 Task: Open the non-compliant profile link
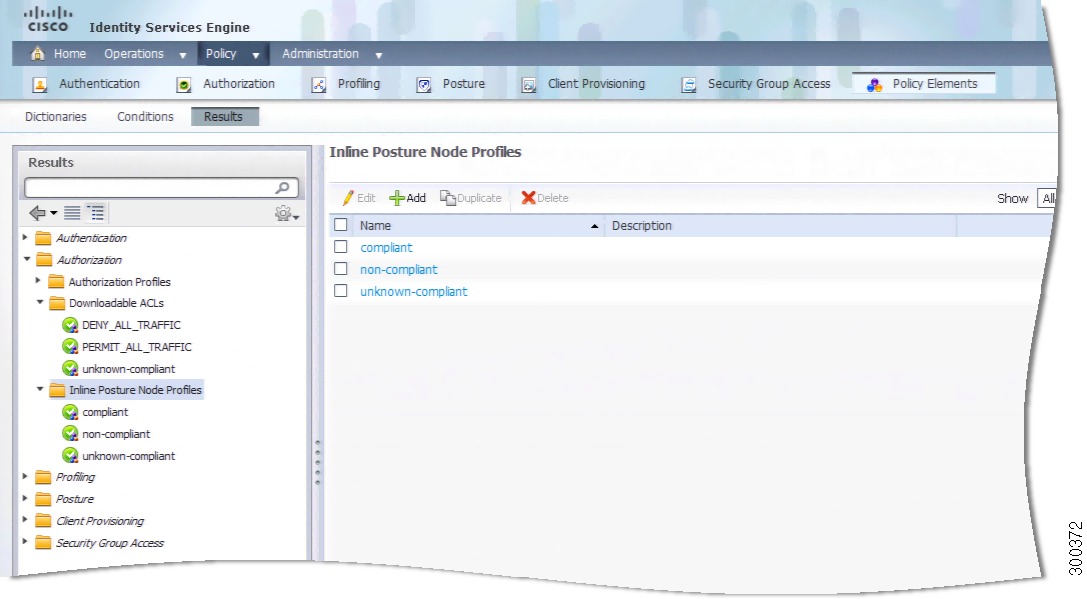[399, 270]
